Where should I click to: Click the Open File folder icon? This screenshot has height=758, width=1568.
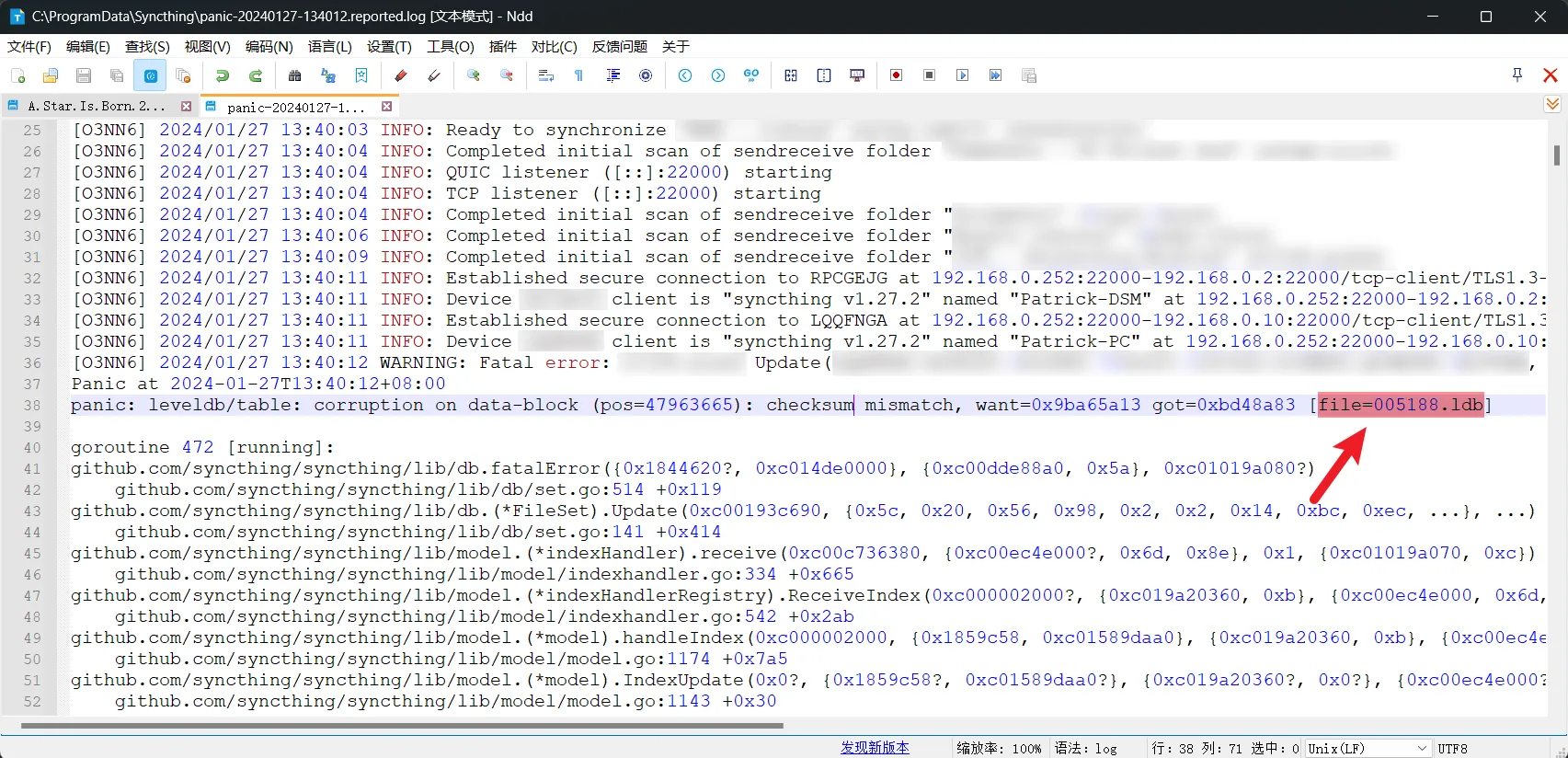tap(51, 75)
